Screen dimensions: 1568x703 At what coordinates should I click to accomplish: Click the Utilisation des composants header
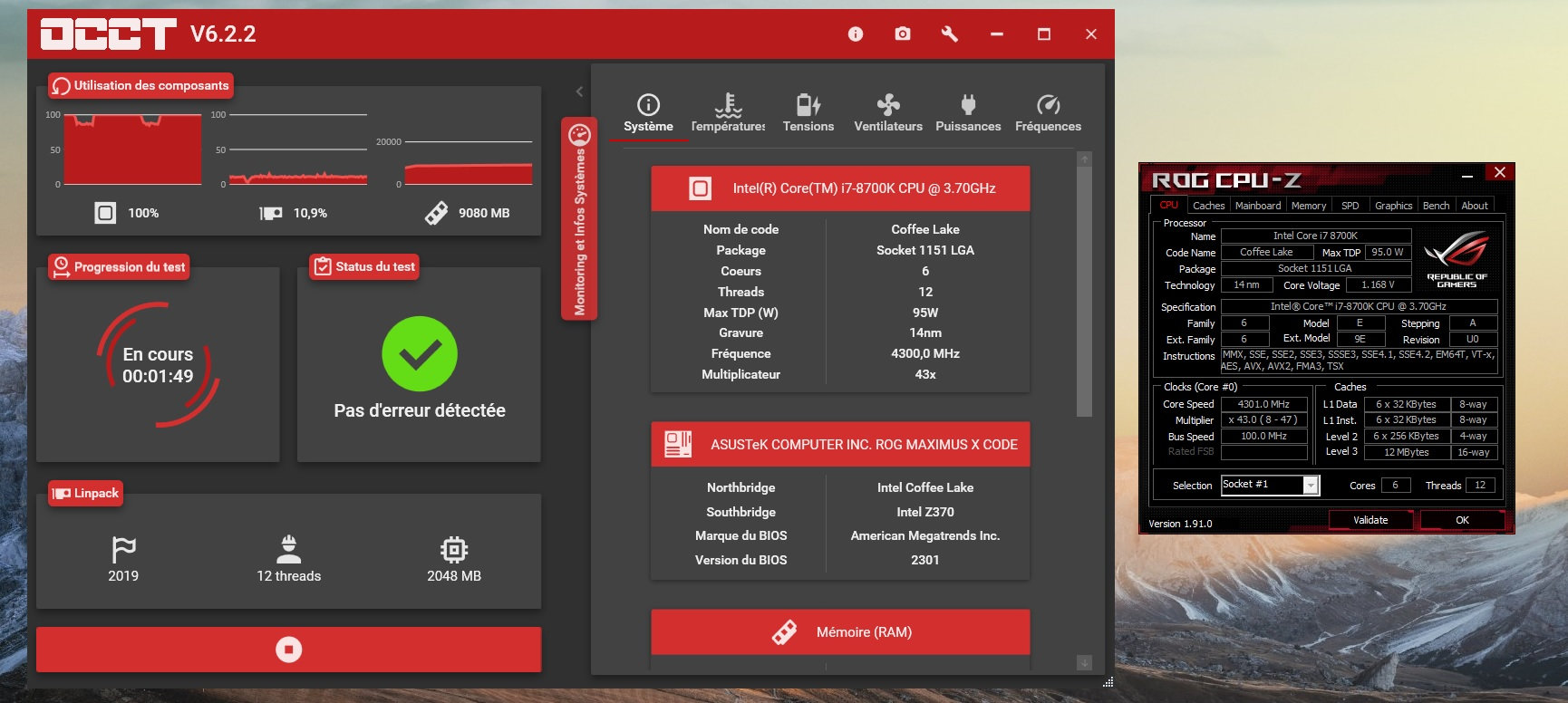point(140,85)
